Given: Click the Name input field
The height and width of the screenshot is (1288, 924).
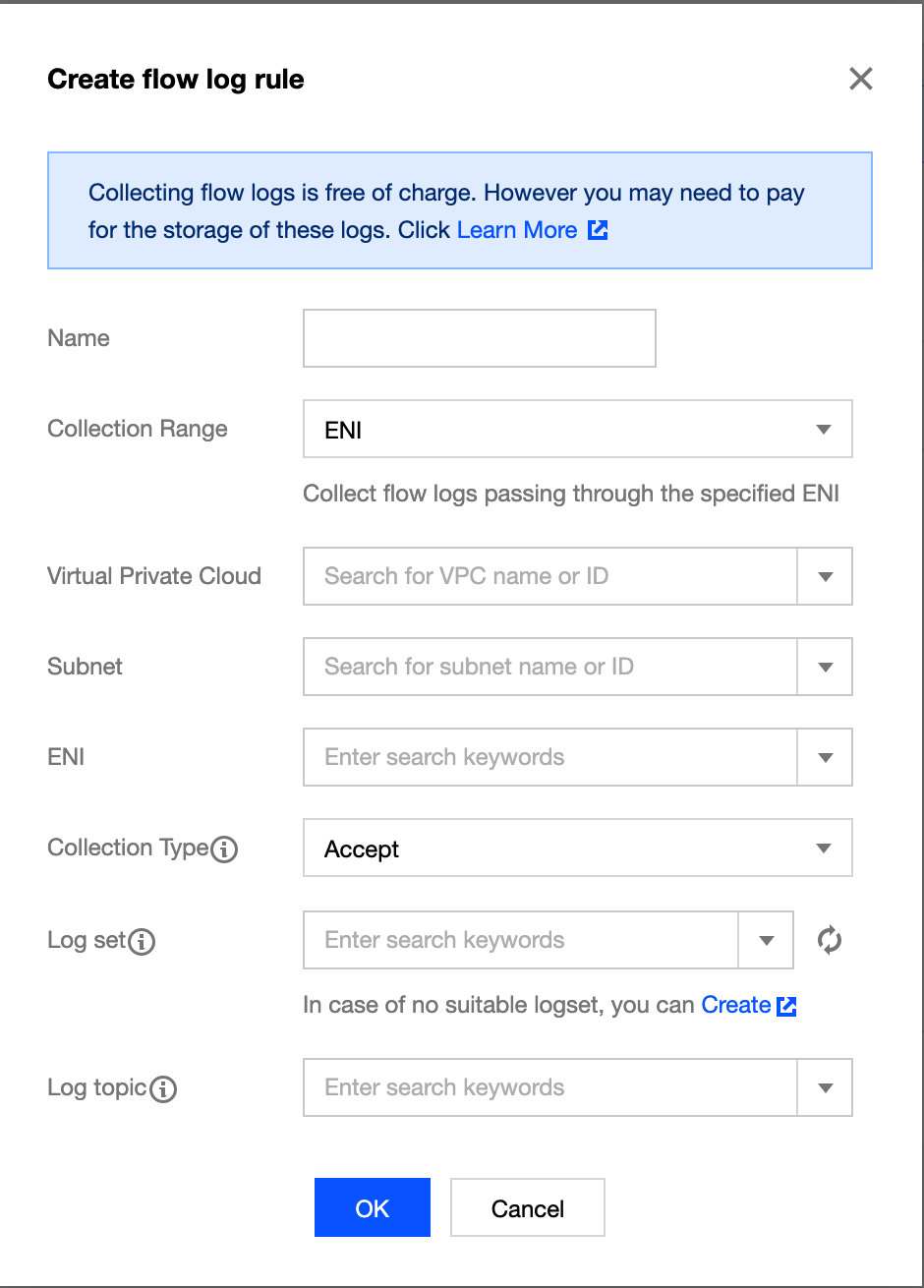Looking at the screenshot, I should (x=480, y=338).
